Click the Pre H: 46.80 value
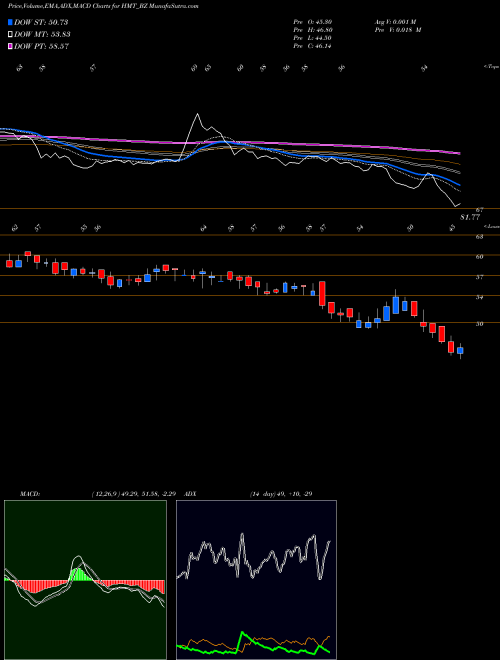 tap(314, 30)
